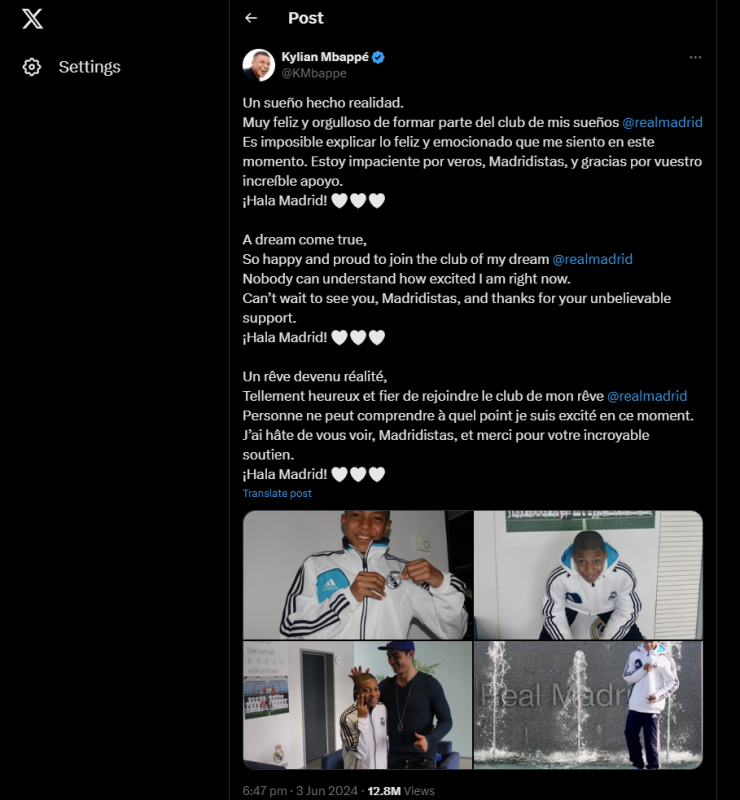Open @realmadrid mention in the Spanish paragraph
740x800 pixels.
point(662,122)
